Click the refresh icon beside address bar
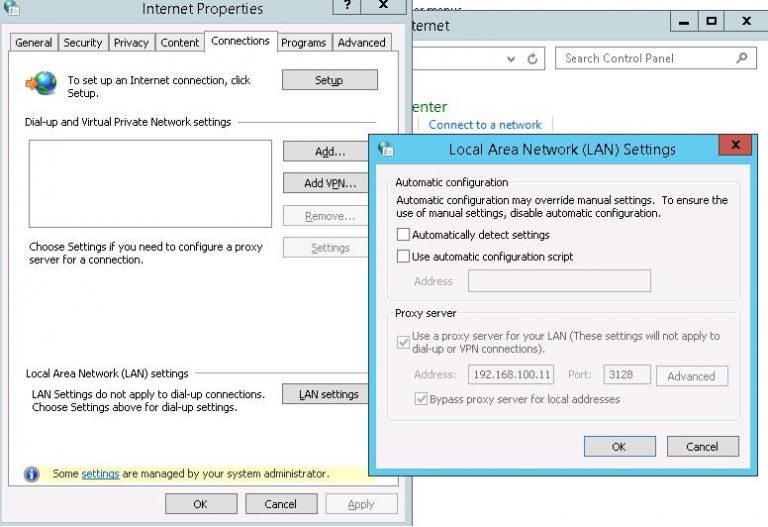The image size is (768, 527). click(532, 59)
